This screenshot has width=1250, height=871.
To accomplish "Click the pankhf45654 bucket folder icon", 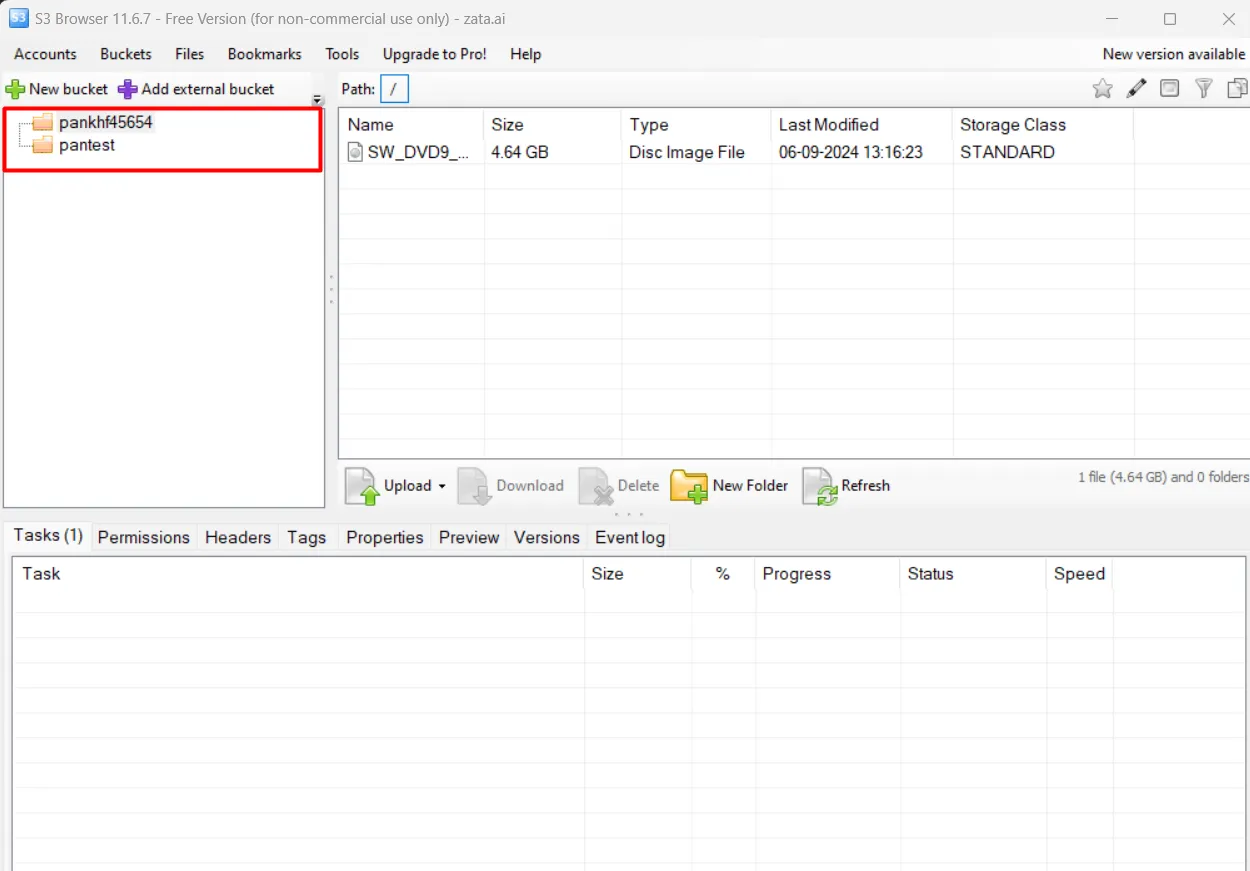I will (x=42, y=122).
